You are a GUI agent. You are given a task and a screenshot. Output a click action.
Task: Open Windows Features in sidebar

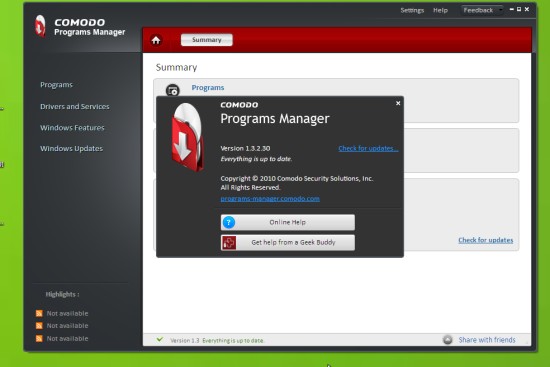(72, 128)
